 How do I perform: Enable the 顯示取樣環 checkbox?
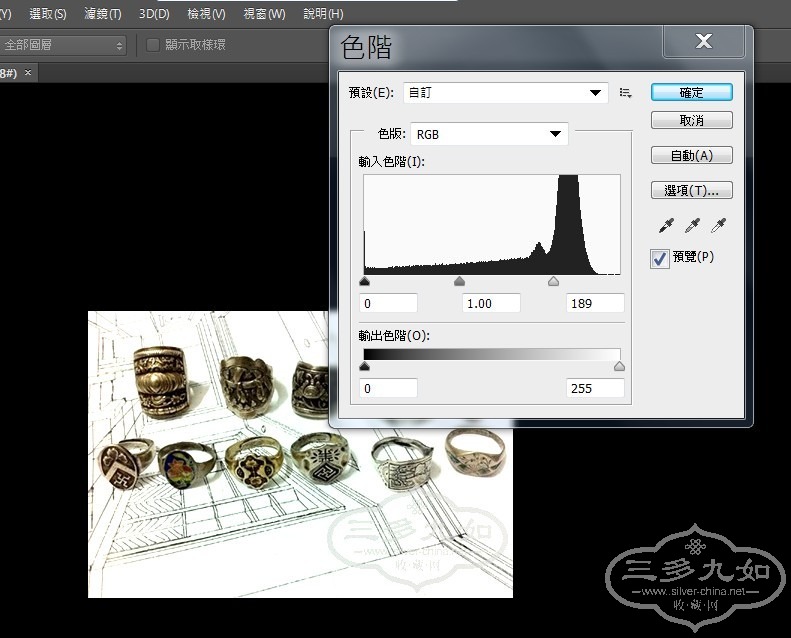153,45
